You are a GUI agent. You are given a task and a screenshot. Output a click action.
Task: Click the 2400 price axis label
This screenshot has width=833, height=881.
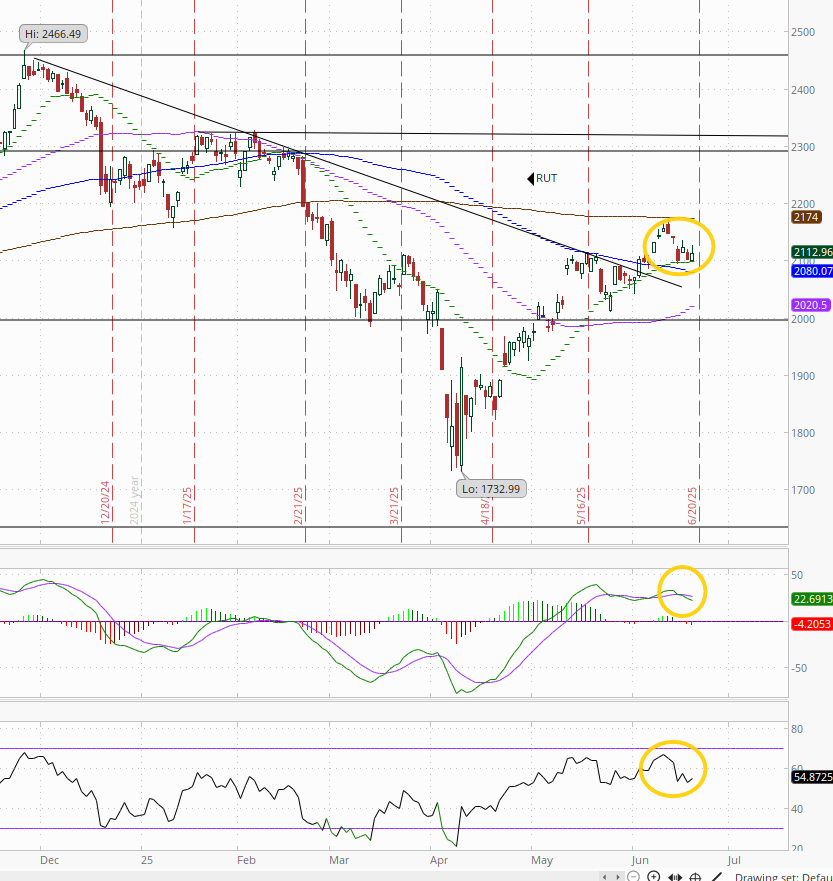[x=803, y=90]
